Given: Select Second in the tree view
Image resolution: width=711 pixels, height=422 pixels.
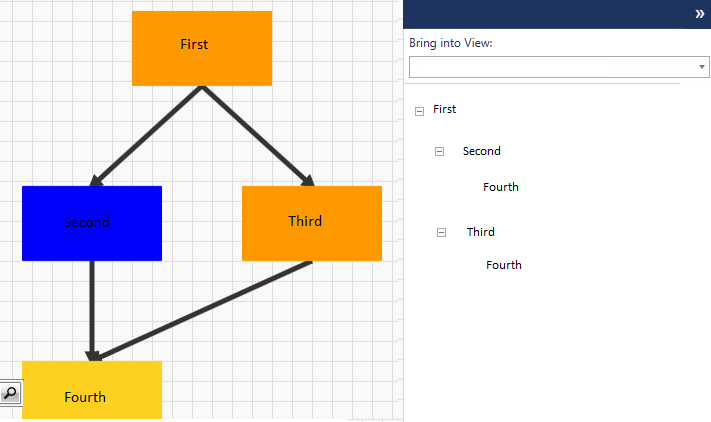Looking at the screenshot, I should (x=482, y=151).
